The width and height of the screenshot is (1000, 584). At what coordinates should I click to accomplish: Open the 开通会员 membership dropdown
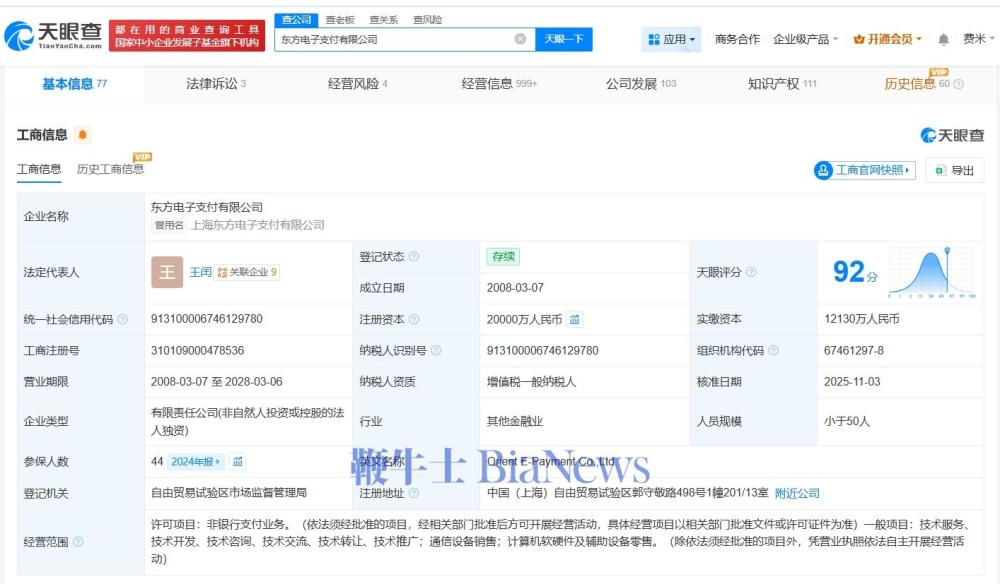(888, 40)
